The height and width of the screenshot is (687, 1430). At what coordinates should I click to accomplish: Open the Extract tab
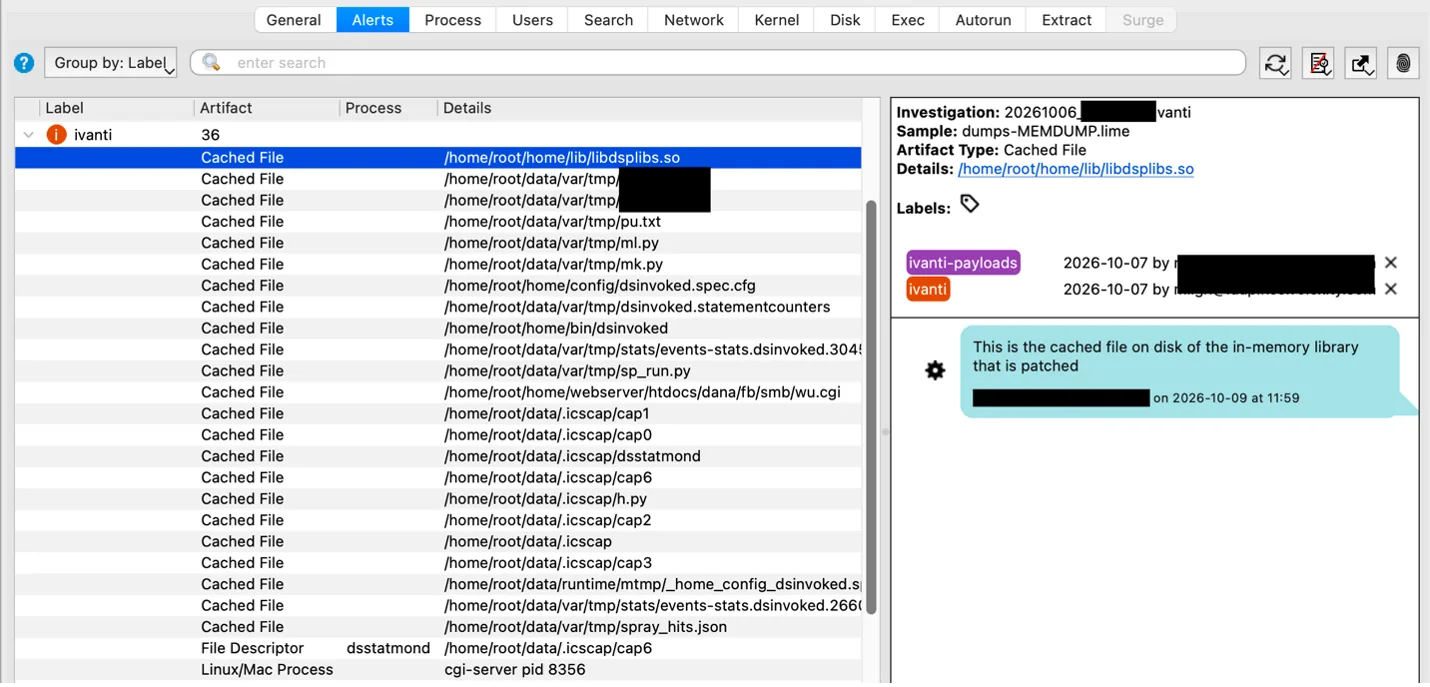1067,20
